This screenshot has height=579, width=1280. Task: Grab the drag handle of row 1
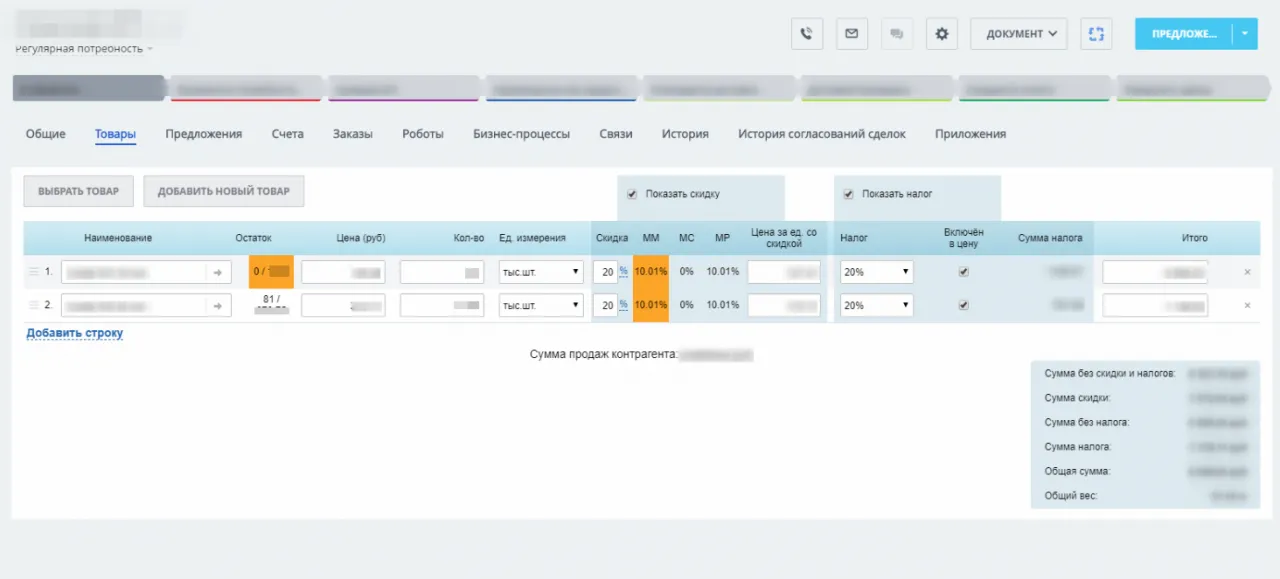(x=33, y=272)
